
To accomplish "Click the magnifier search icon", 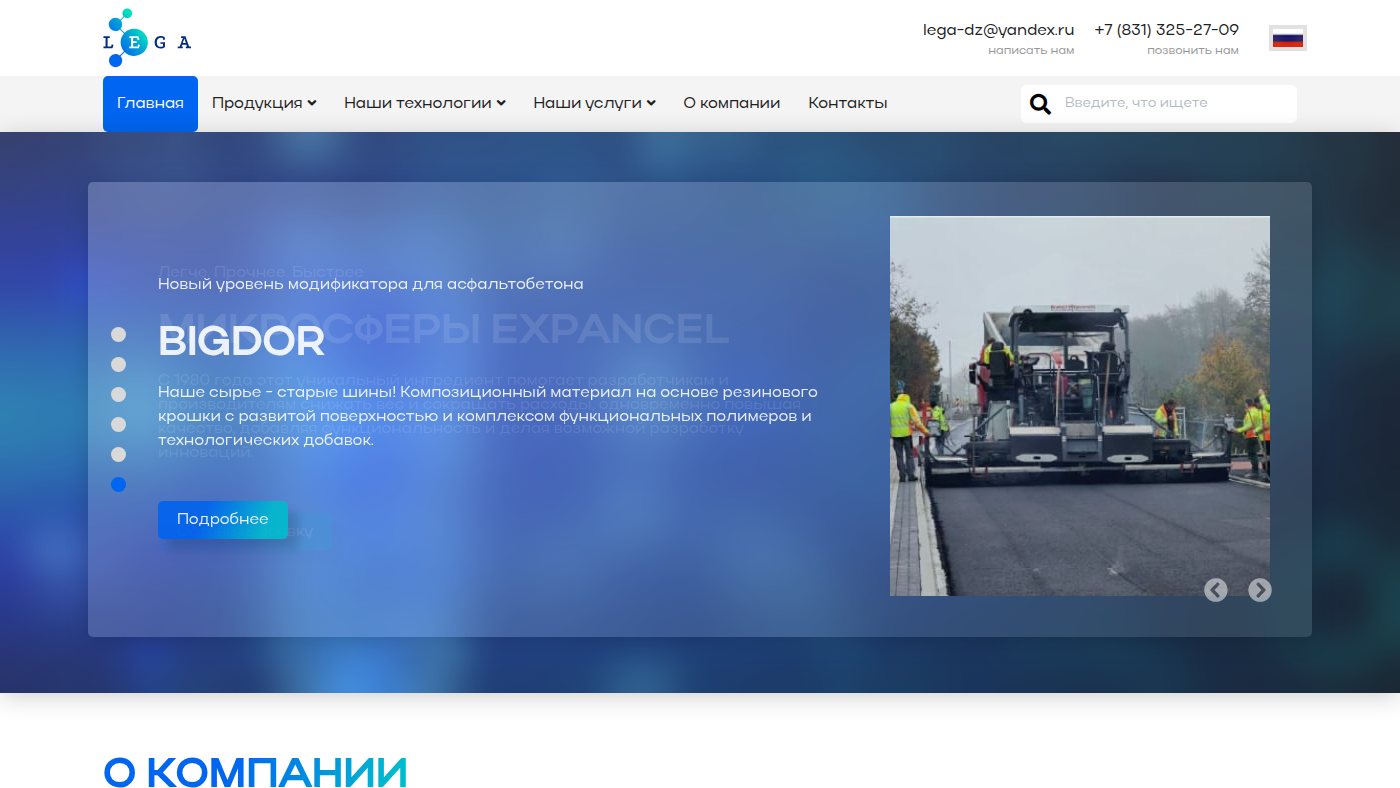I will (1040, 104).
